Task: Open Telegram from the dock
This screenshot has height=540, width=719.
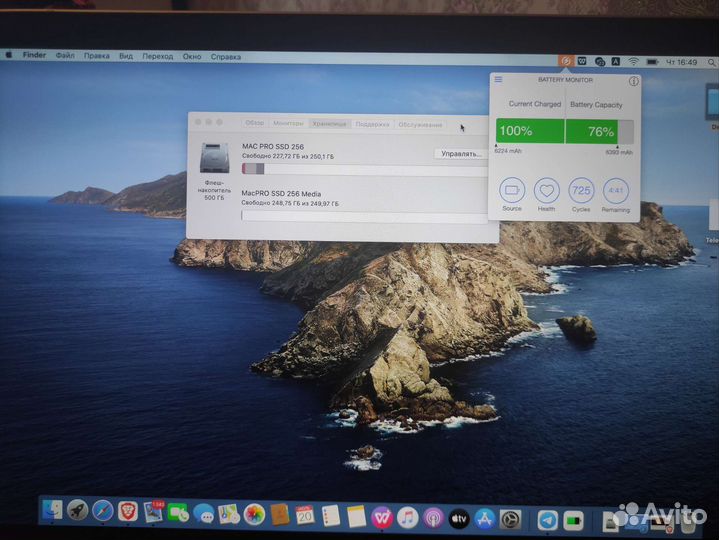Action: (548, 521)
